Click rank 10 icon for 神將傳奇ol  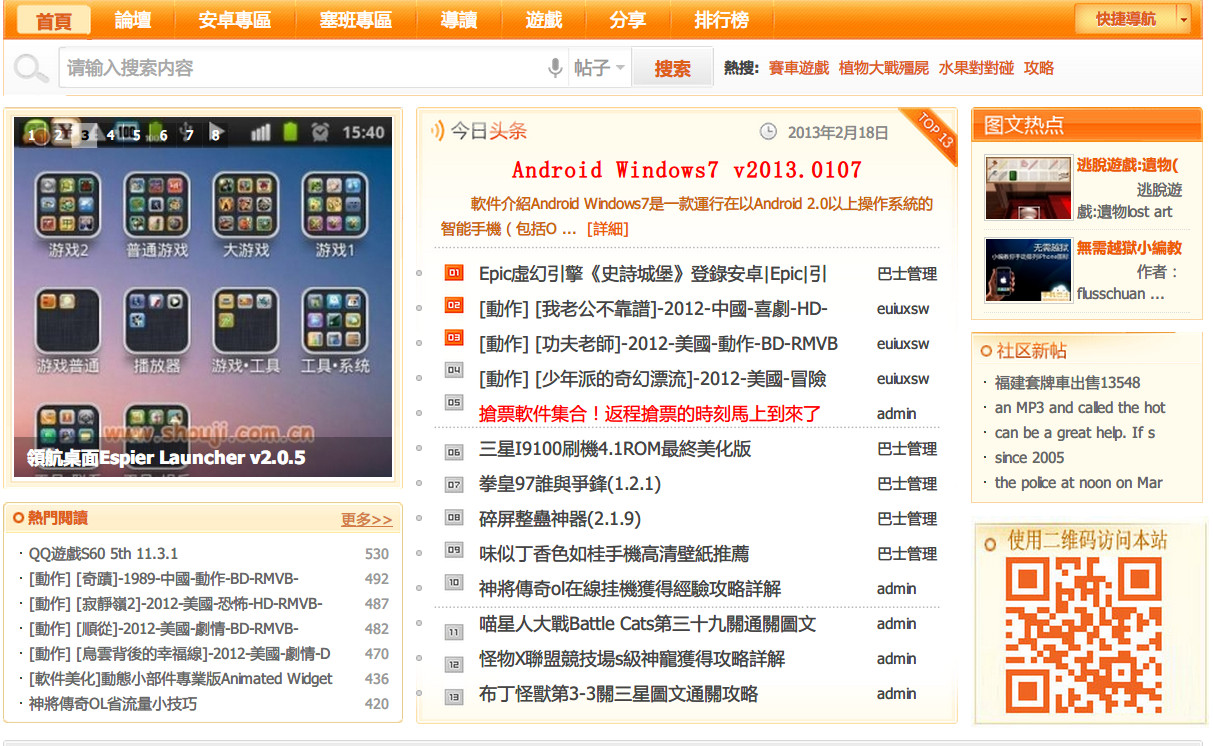454,582
